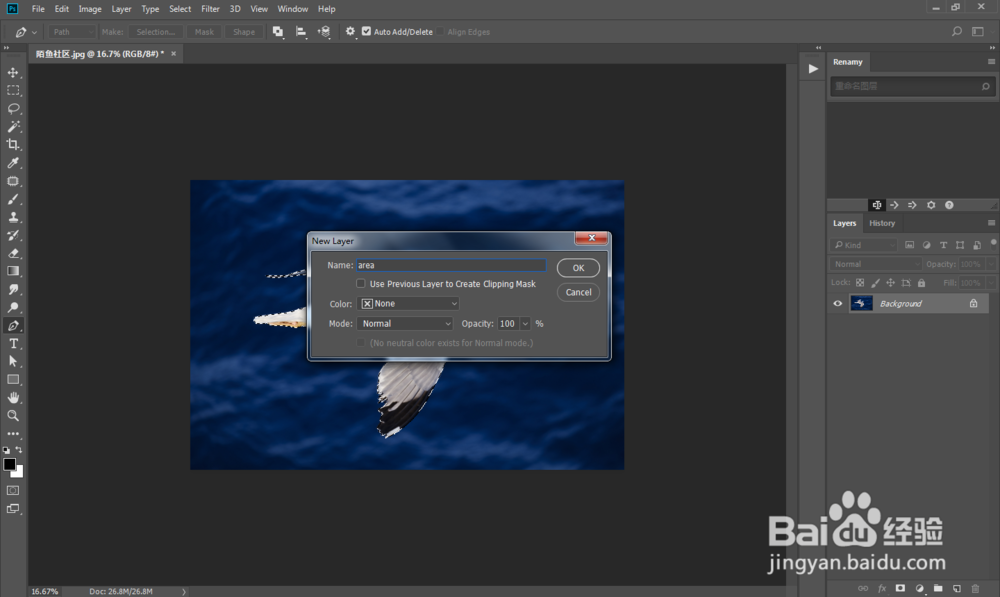Open the Filter menu
Viewport: 1000px width, 597px height.
pyautogui.click(x=210, y=9)
